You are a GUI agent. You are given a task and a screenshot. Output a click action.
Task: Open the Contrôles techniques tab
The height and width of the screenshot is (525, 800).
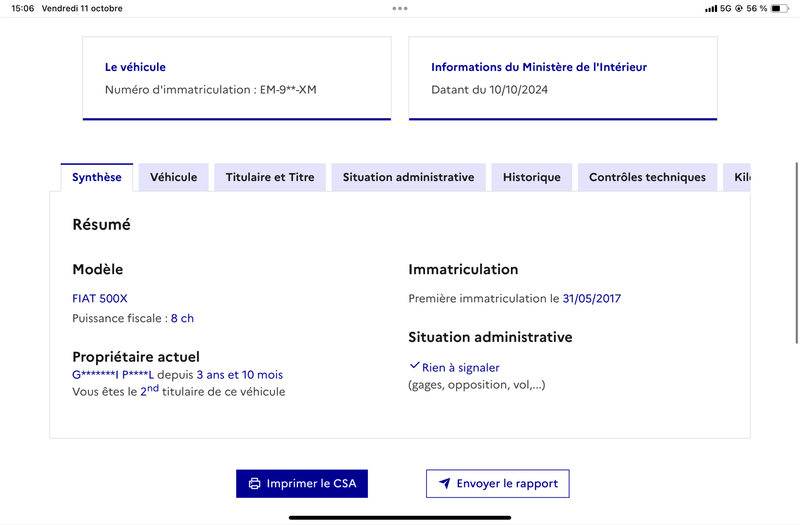click(647, 178)
